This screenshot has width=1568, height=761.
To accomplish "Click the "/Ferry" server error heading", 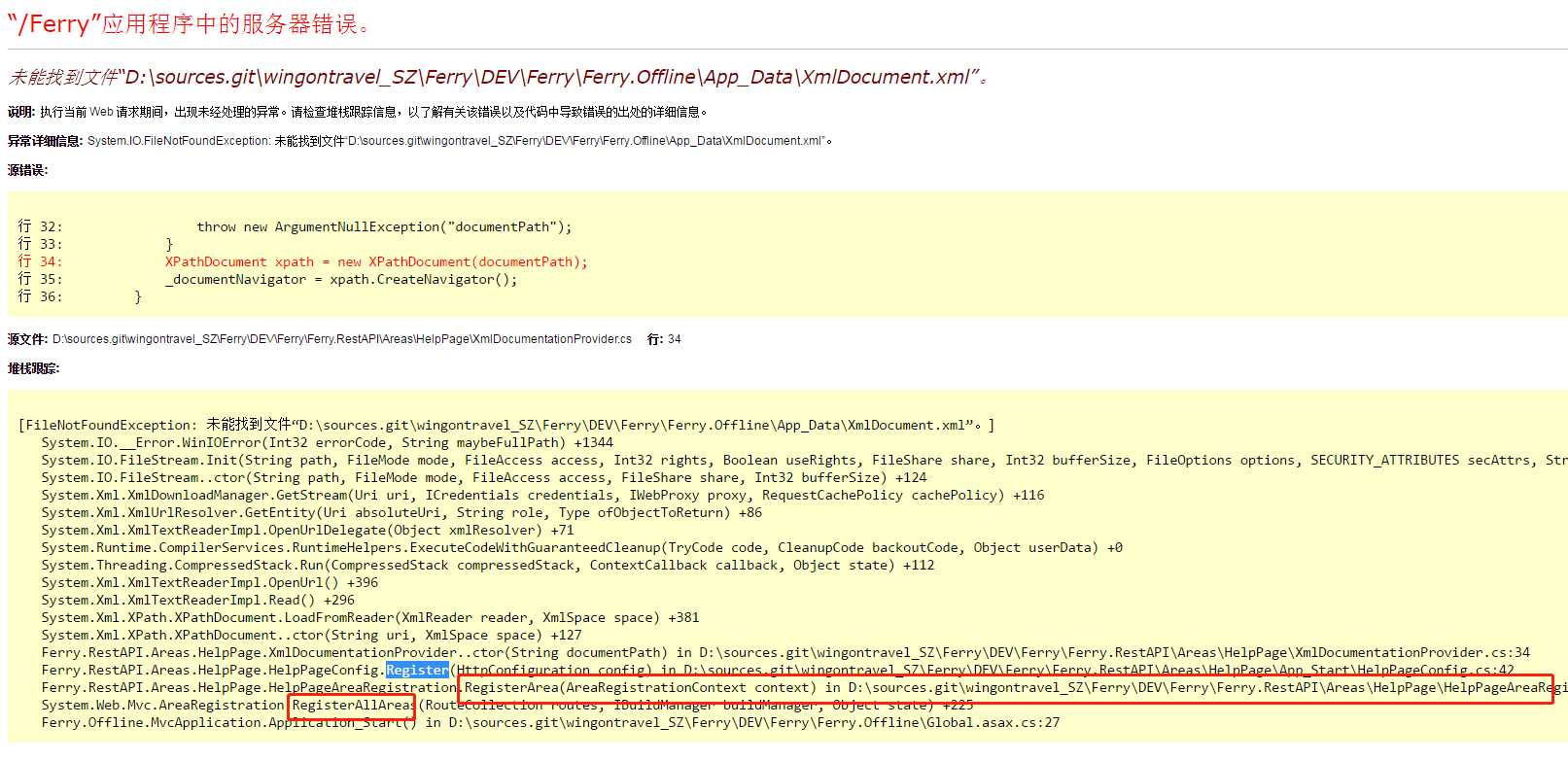I will (x=191, y=23).
